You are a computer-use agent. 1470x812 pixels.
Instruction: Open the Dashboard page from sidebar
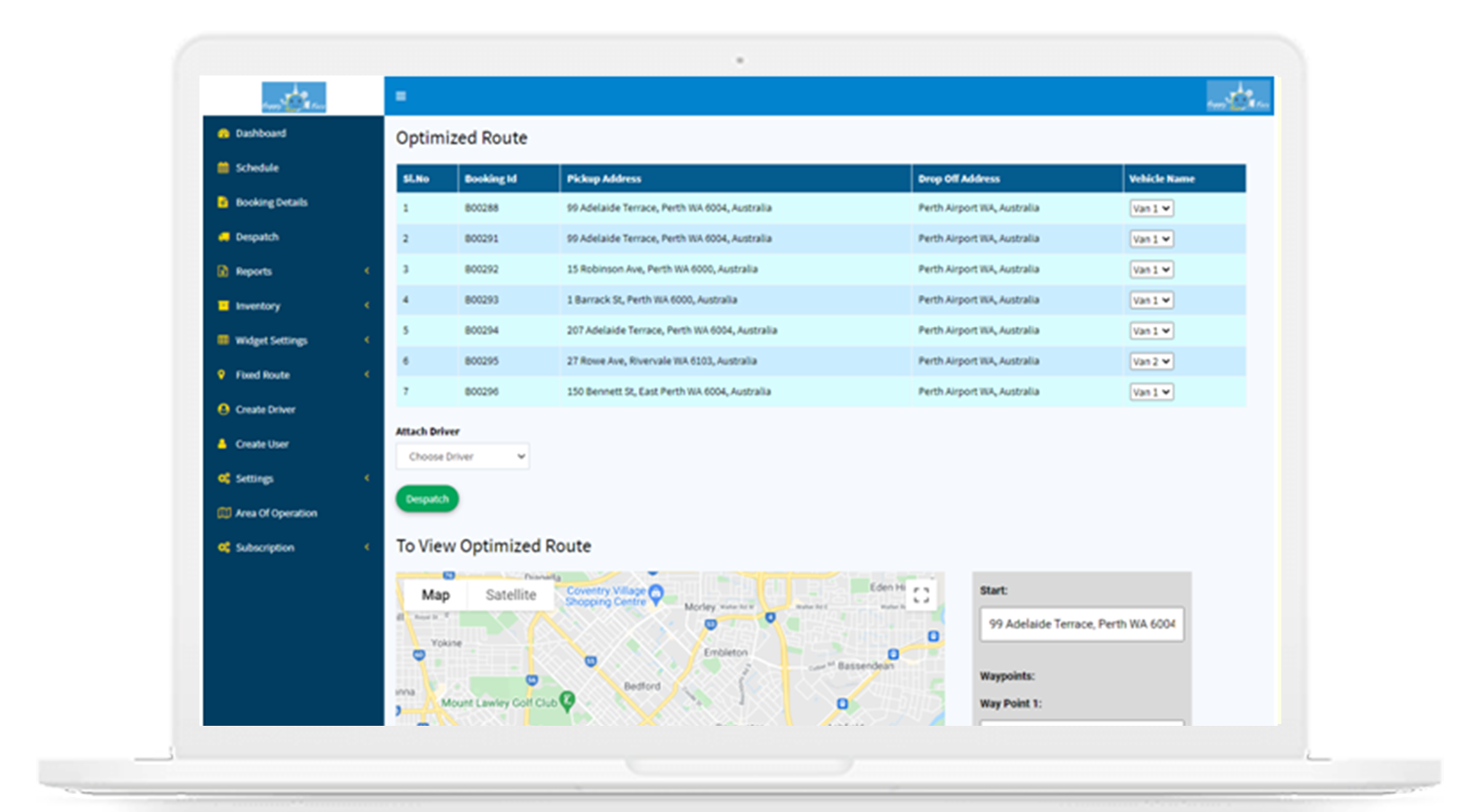[224, 133]
